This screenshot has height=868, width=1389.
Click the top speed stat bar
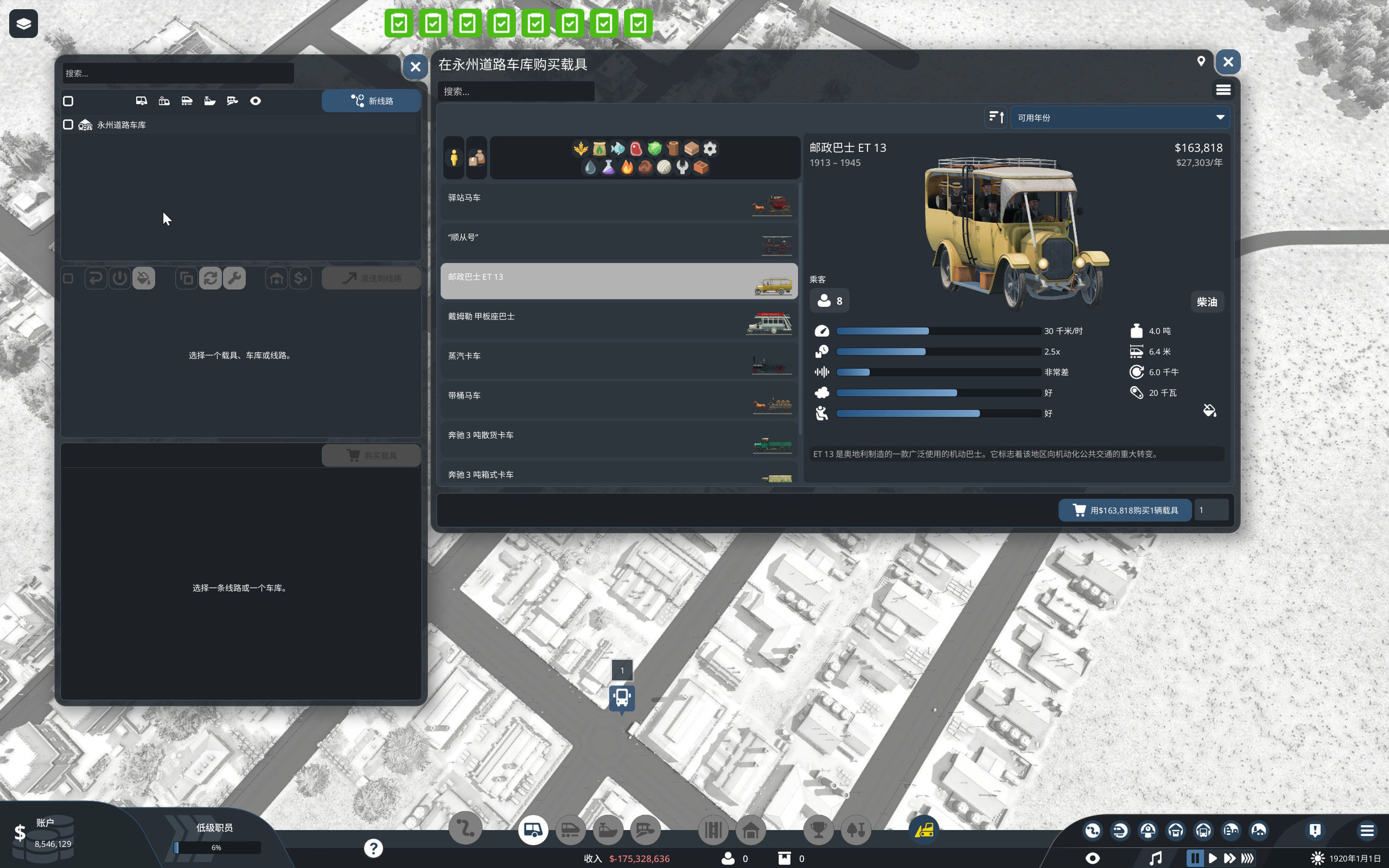938,331
